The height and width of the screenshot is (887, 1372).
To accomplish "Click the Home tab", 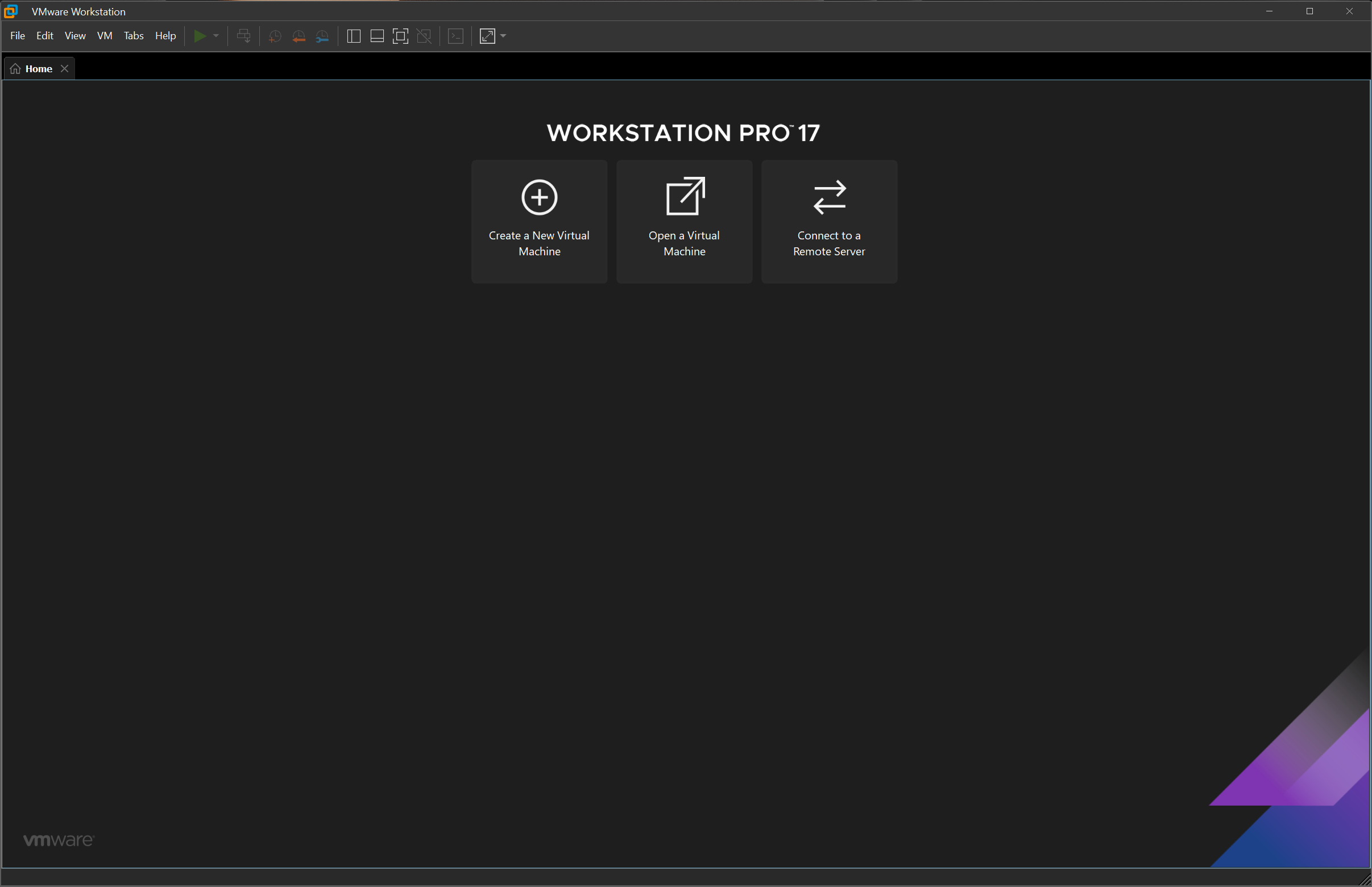I will [39, 68].
